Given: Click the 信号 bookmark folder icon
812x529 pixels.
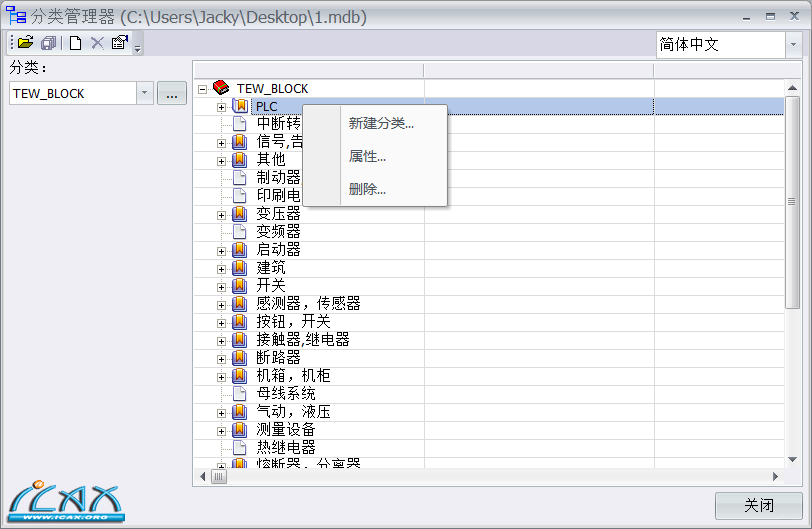Looking at the screenshot, I should point(239,142).
